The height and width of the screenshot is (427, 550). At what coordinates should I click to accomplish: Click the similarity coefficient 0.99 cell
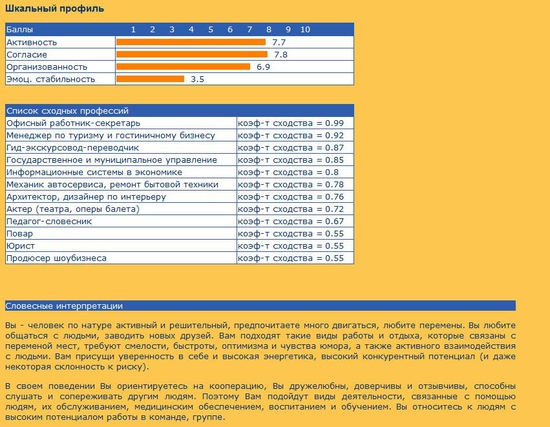[295, 123]
